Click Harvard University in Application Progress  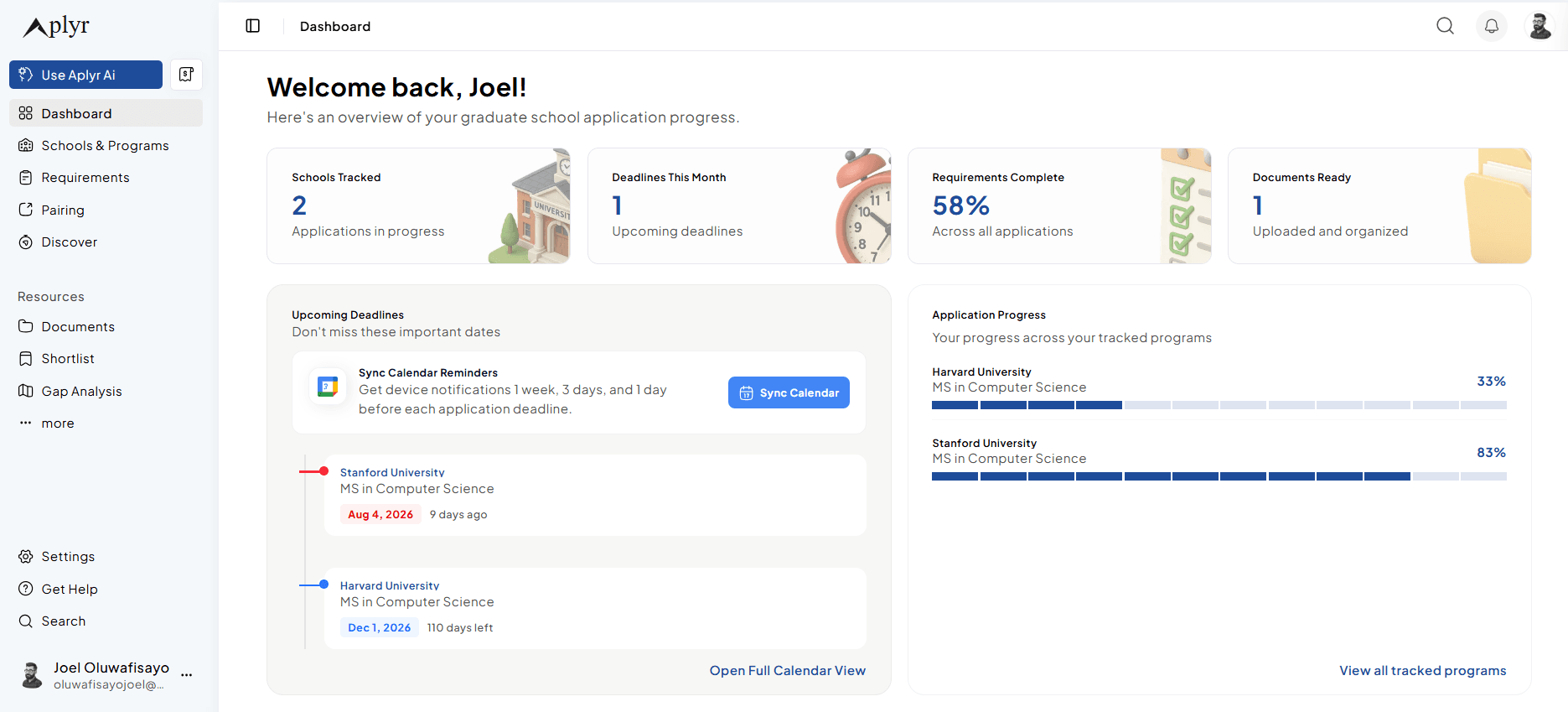pos(981,372)
